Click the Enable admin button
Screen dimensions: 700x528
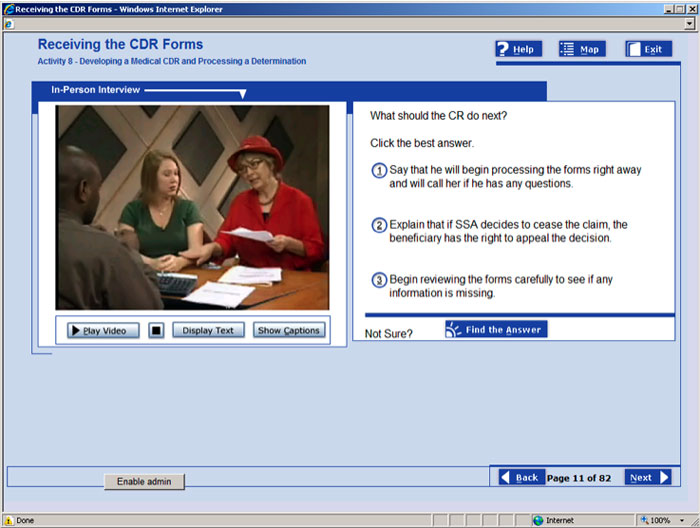coord(144,482)
